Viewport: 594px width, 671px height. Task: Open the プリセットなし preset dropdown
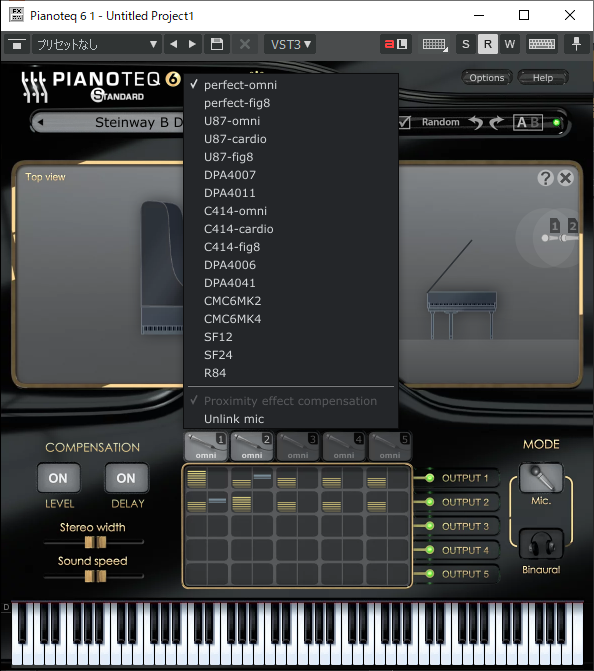97,45
